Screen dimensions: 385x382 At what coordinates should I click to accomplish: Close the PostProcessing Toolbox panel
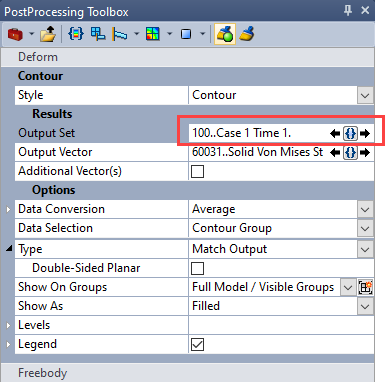point(365,10)
